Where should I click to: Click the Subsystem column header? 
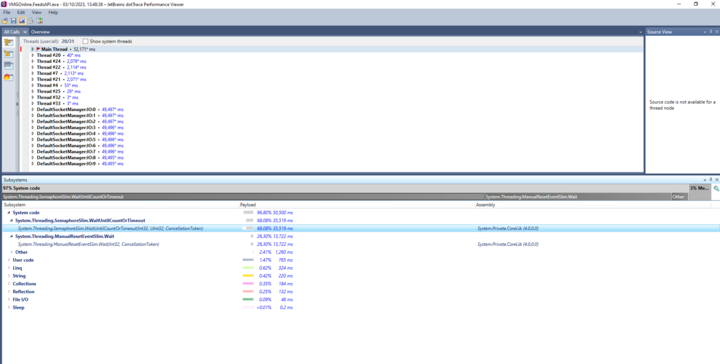coord(120,205)
